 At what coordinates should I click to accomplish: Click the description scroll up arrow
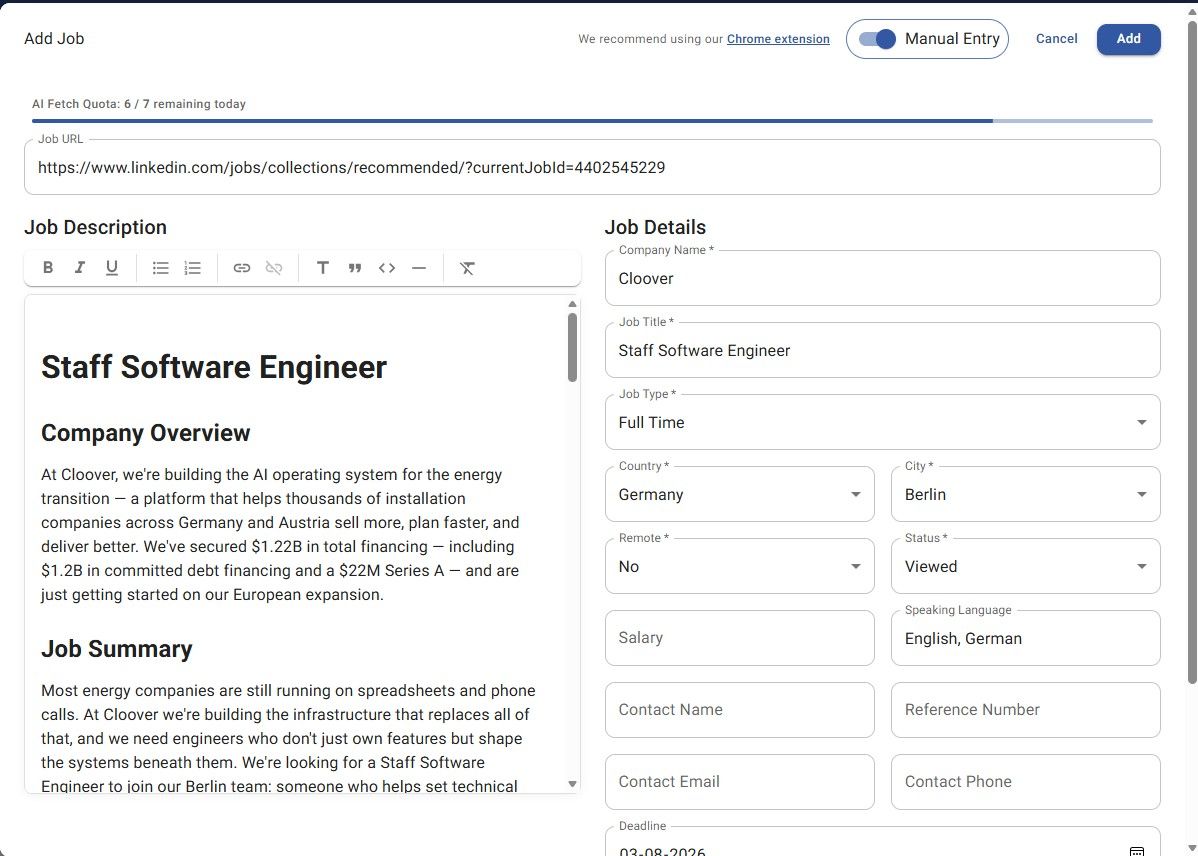click(x=572, y=304)
